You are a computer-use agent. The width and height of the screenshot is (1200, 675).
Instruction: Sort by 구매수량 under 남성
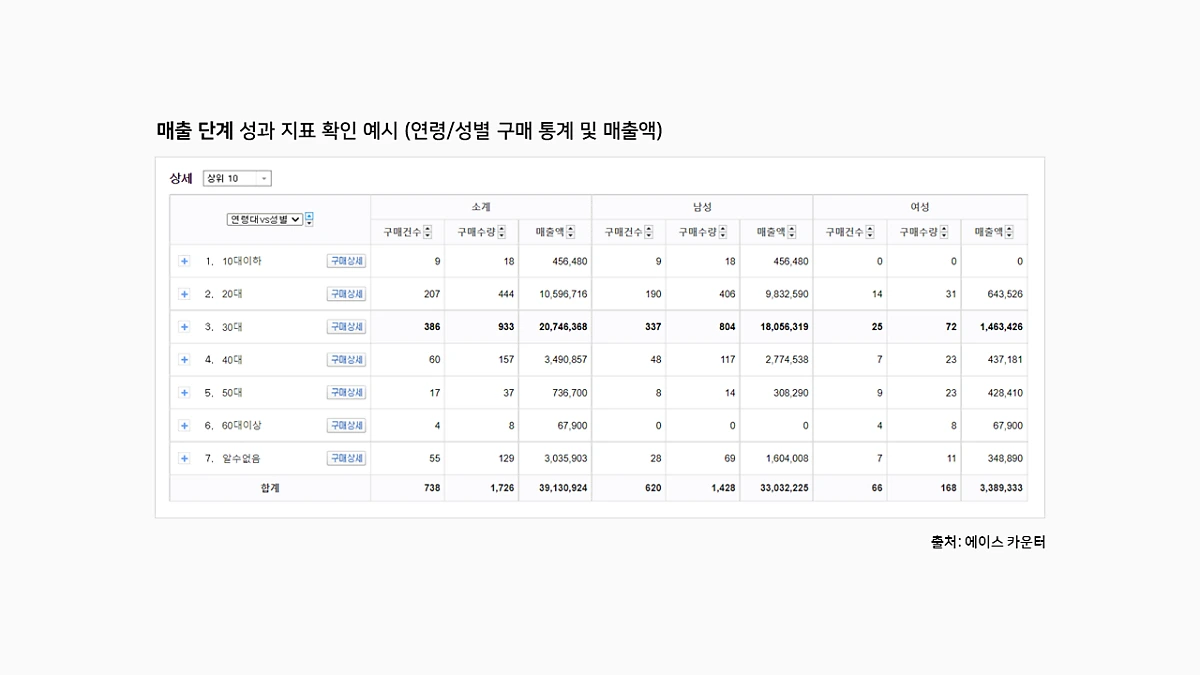coord(723,232)
